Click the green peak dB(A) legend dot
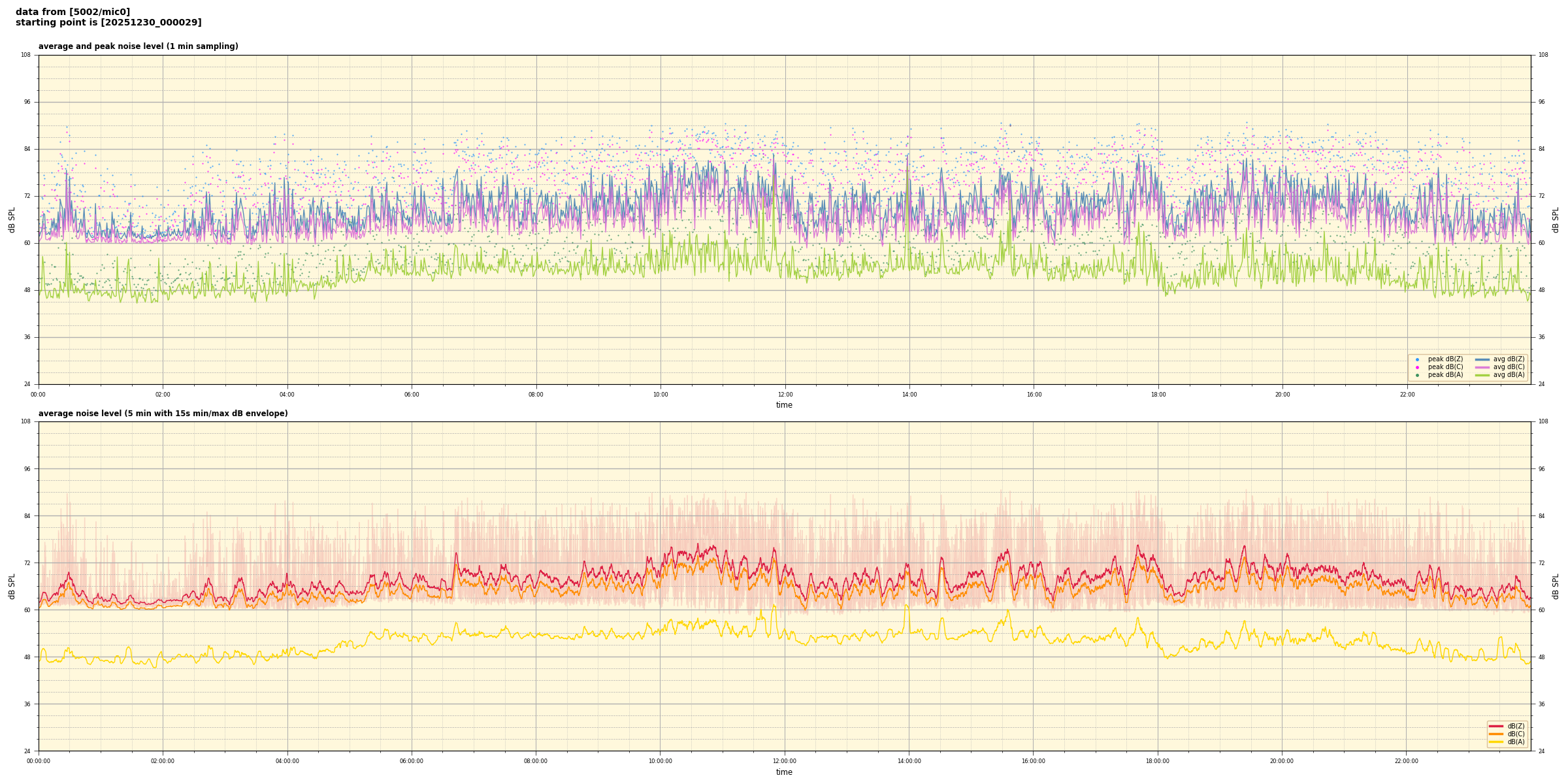This screenshot has width=1568, height=784. point(1417,375)
